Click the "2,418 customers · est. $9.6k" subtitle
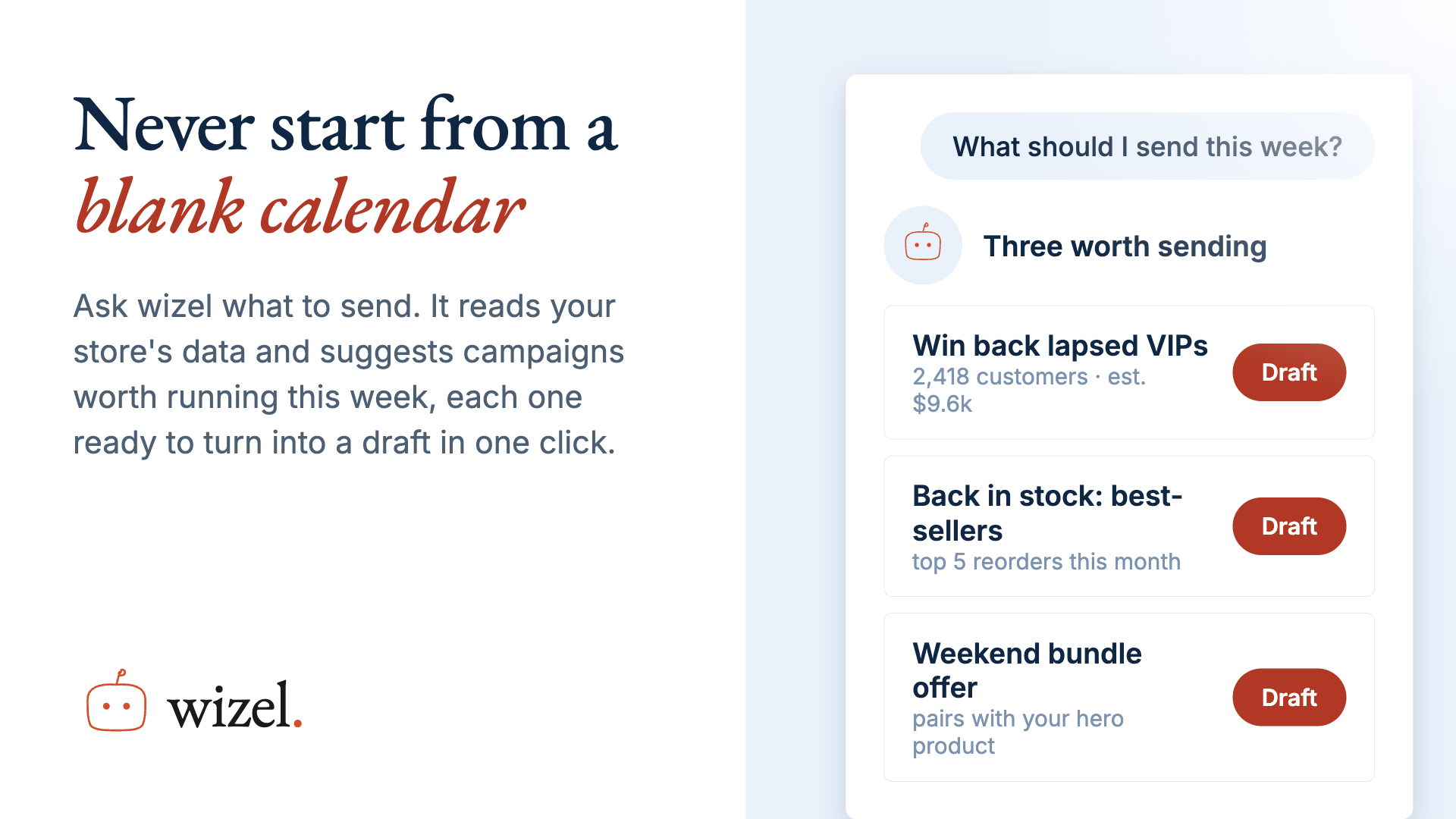The image size is (1456, 819). point(1029,390)
